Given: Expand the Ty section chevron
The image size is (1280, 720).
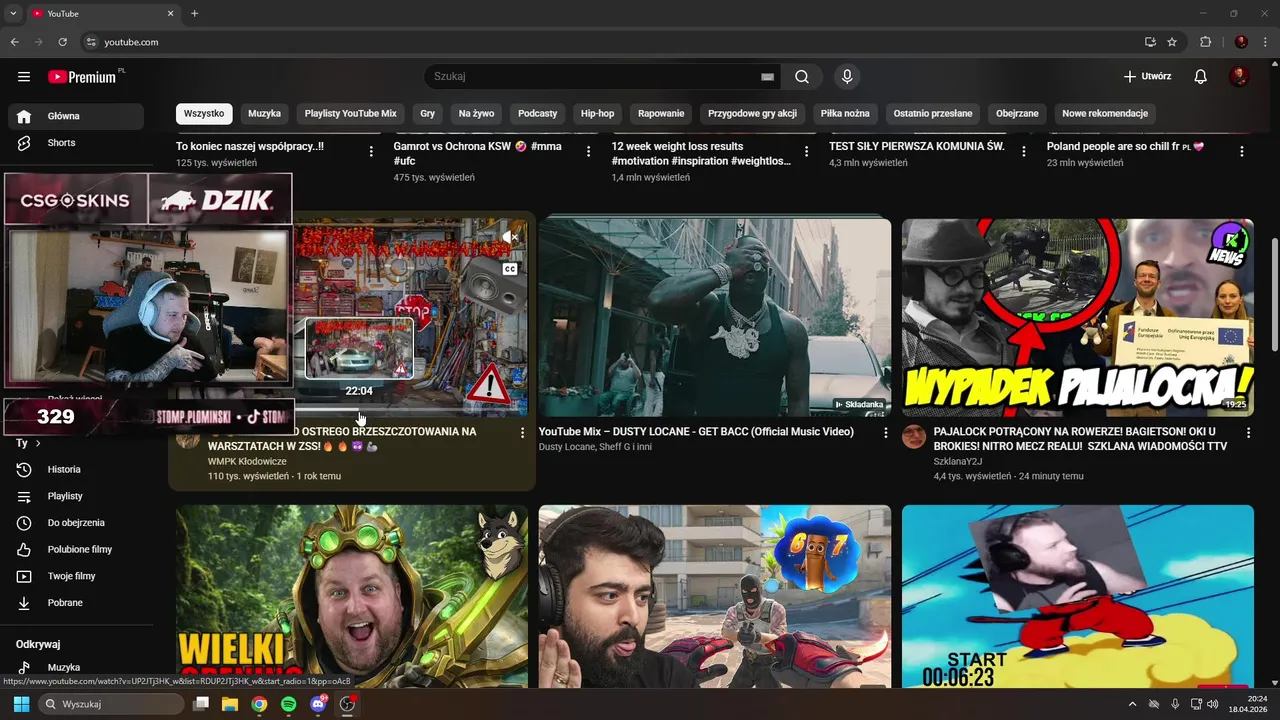Looking at the screenshot, I should click(38, 443).
